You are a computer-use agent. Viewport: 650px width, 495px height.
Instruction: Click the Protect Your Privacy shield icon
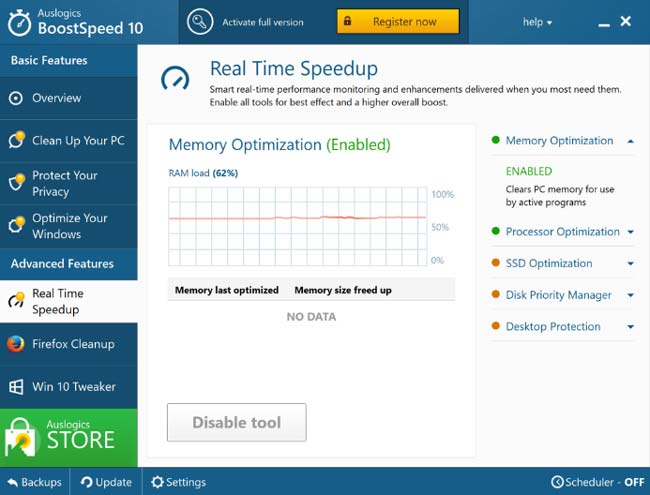[17, 182]
